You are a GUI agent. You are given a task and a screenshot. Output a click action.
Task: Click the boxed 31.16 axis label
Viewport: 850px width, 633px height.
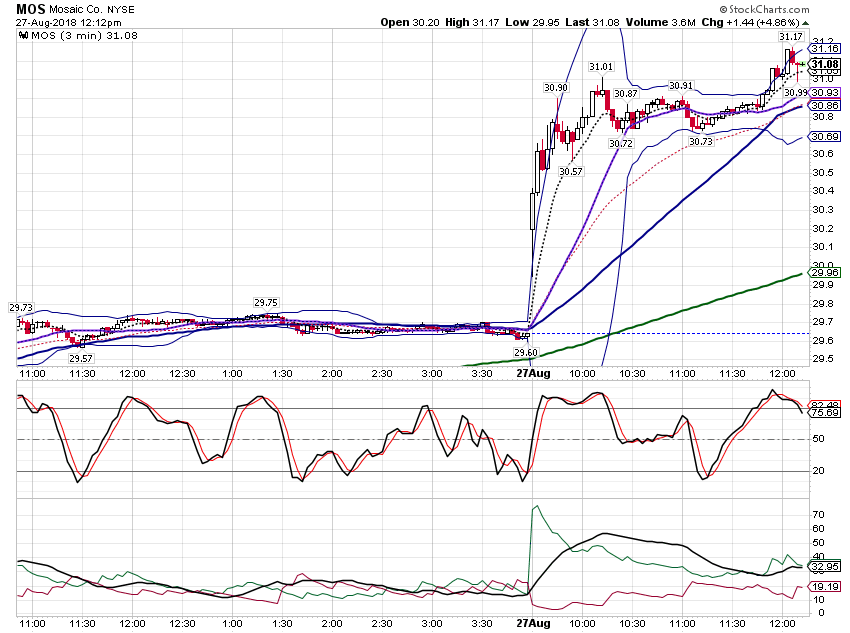pos(825,48)
